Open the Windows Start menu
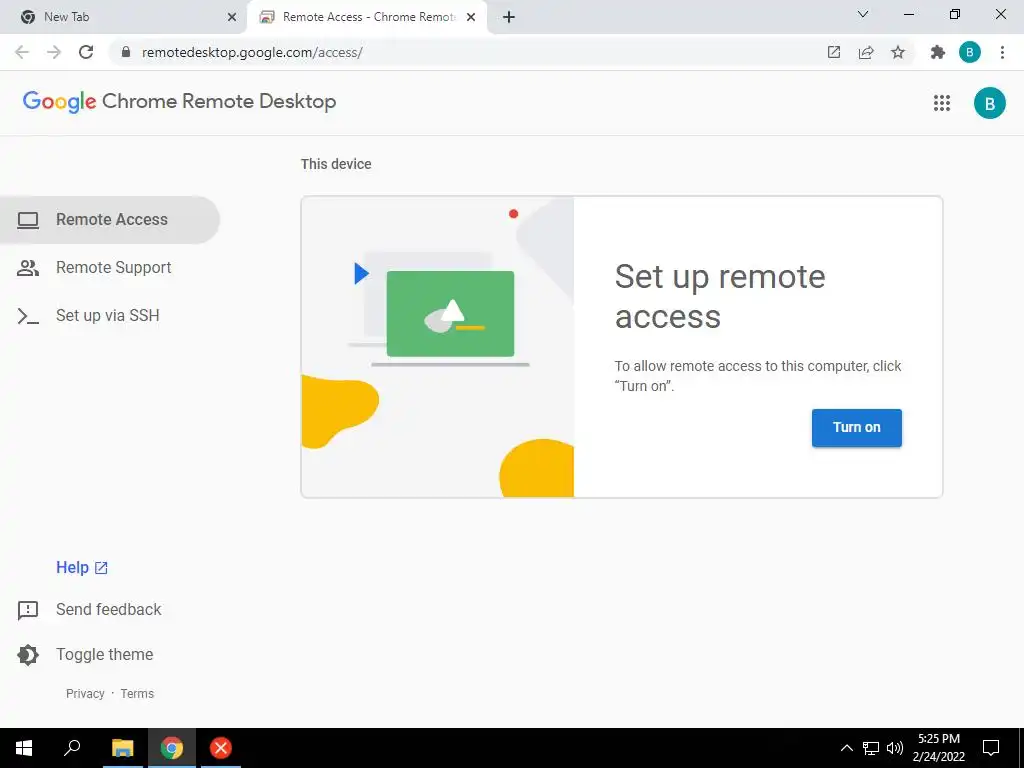 [x=24, y=748]
